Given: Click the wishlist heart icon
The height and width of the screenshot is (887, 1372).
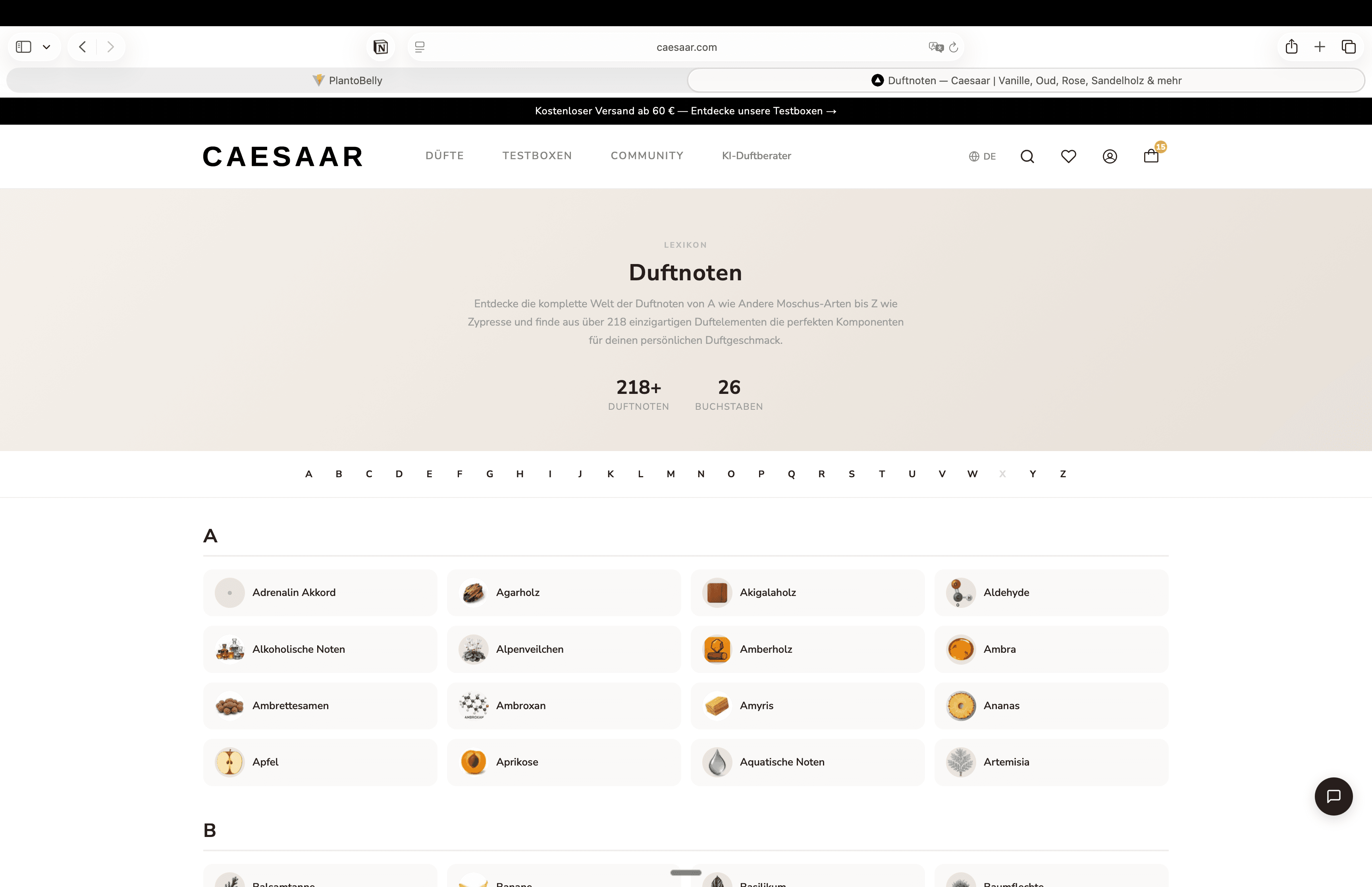Looking at the screenshot, I should point(1068,156).
